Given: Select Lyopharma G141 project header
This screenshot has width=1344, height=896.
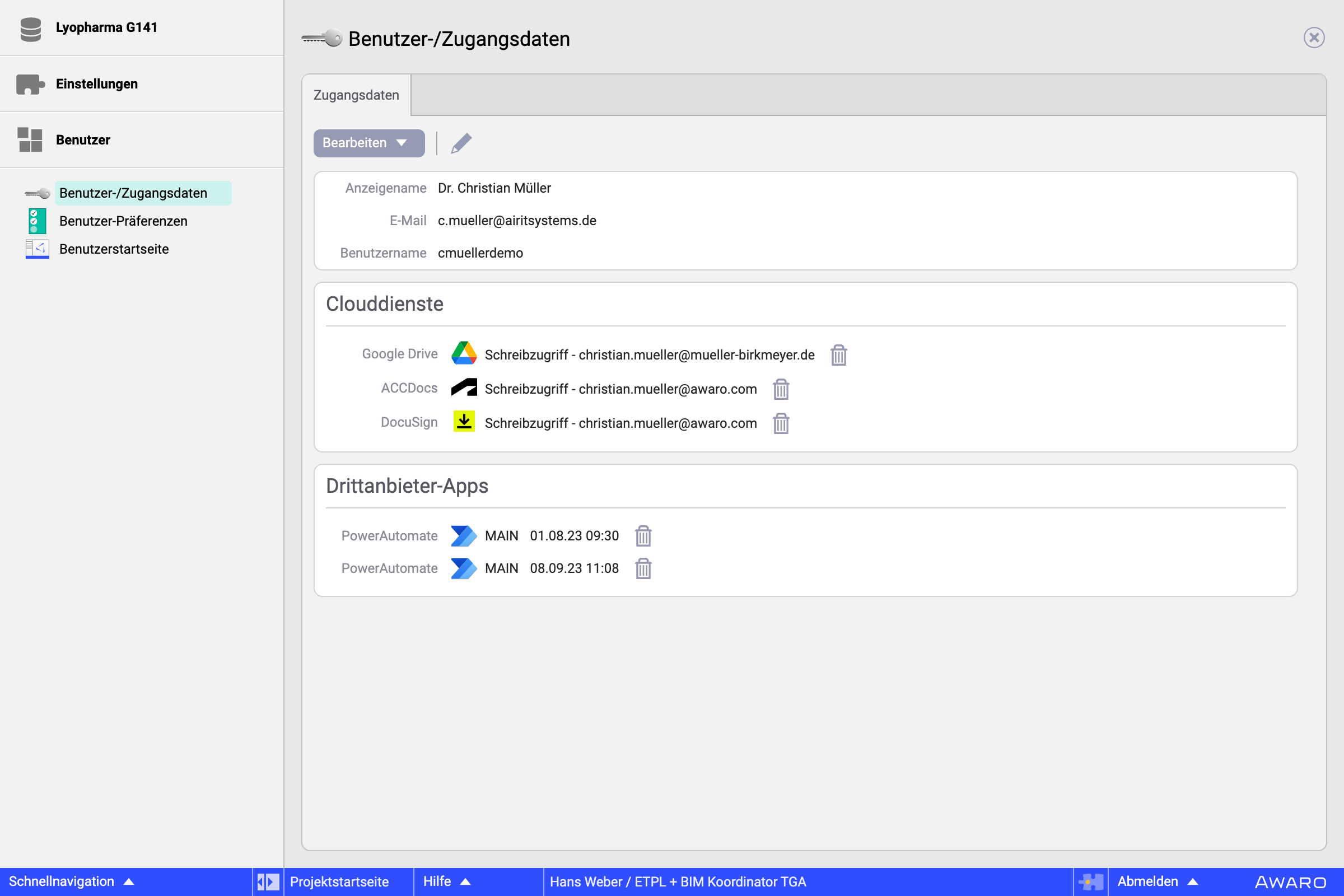Looking at the screenshot, I should [106, 27].
